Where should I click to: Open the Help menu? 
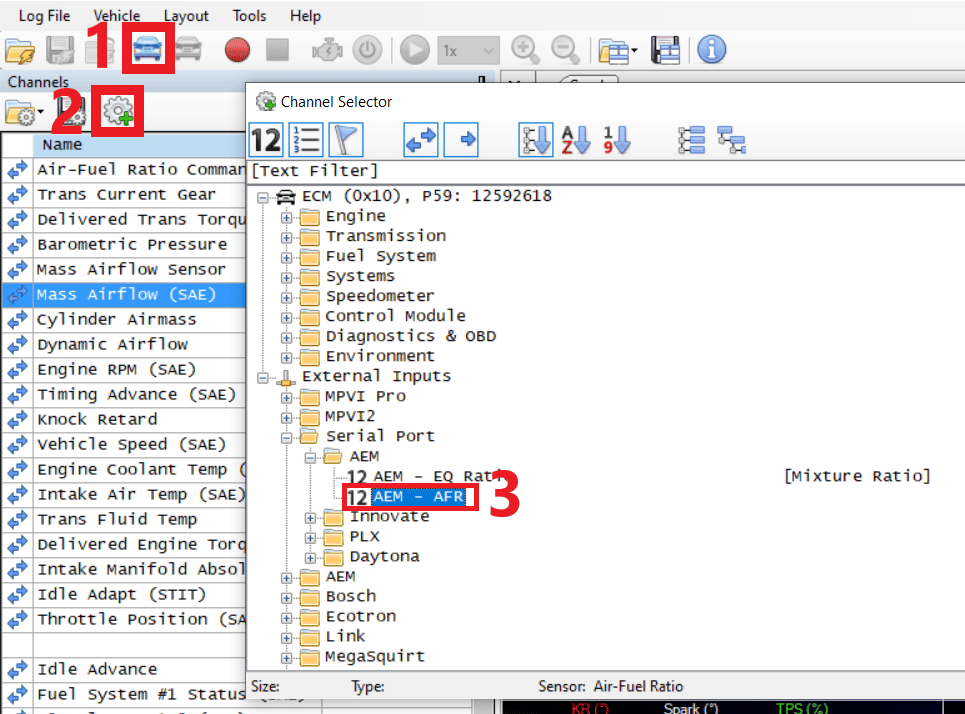click(305, 16)
